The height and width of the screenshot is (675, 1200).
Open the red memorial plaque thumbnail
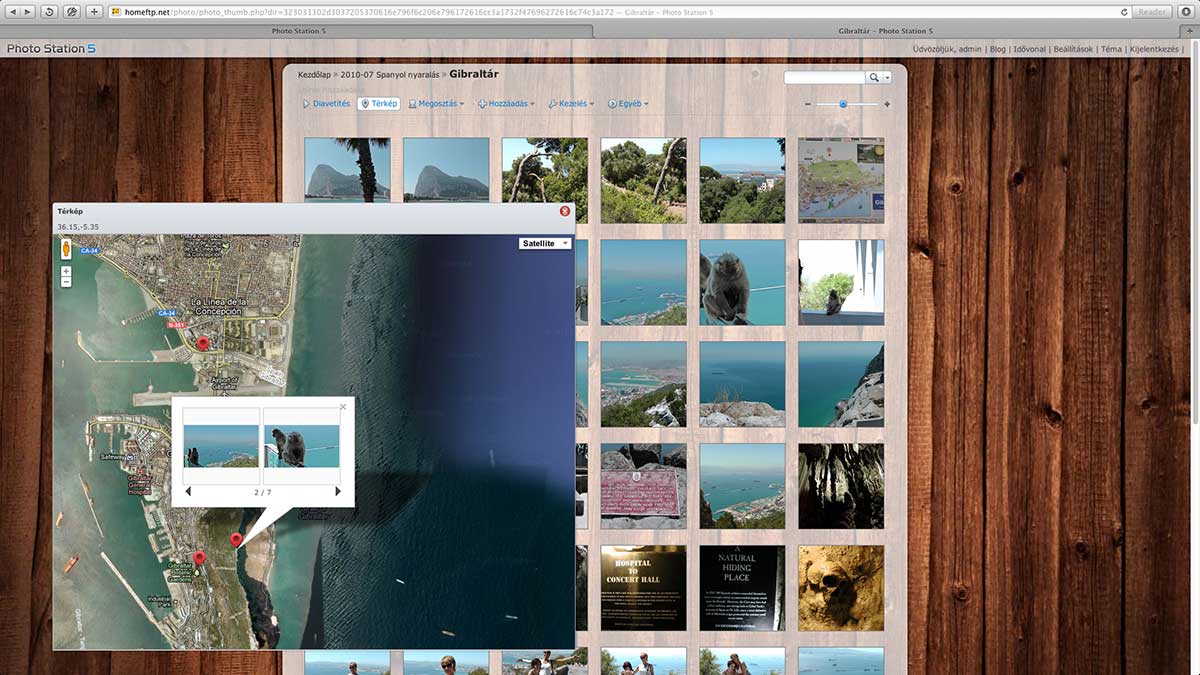click(x=644, y=486)
